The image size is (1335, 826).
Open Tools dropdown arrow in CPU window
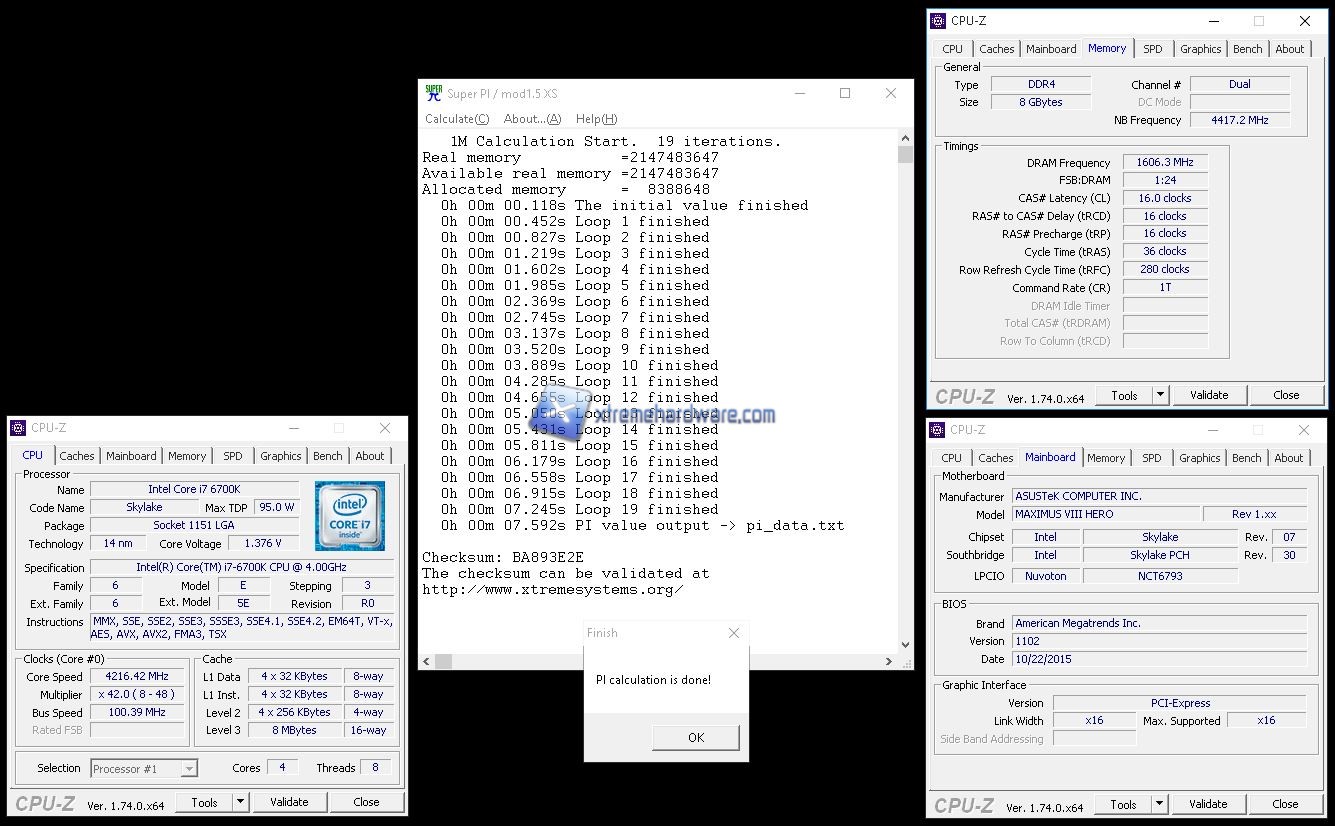click(240, 802)
